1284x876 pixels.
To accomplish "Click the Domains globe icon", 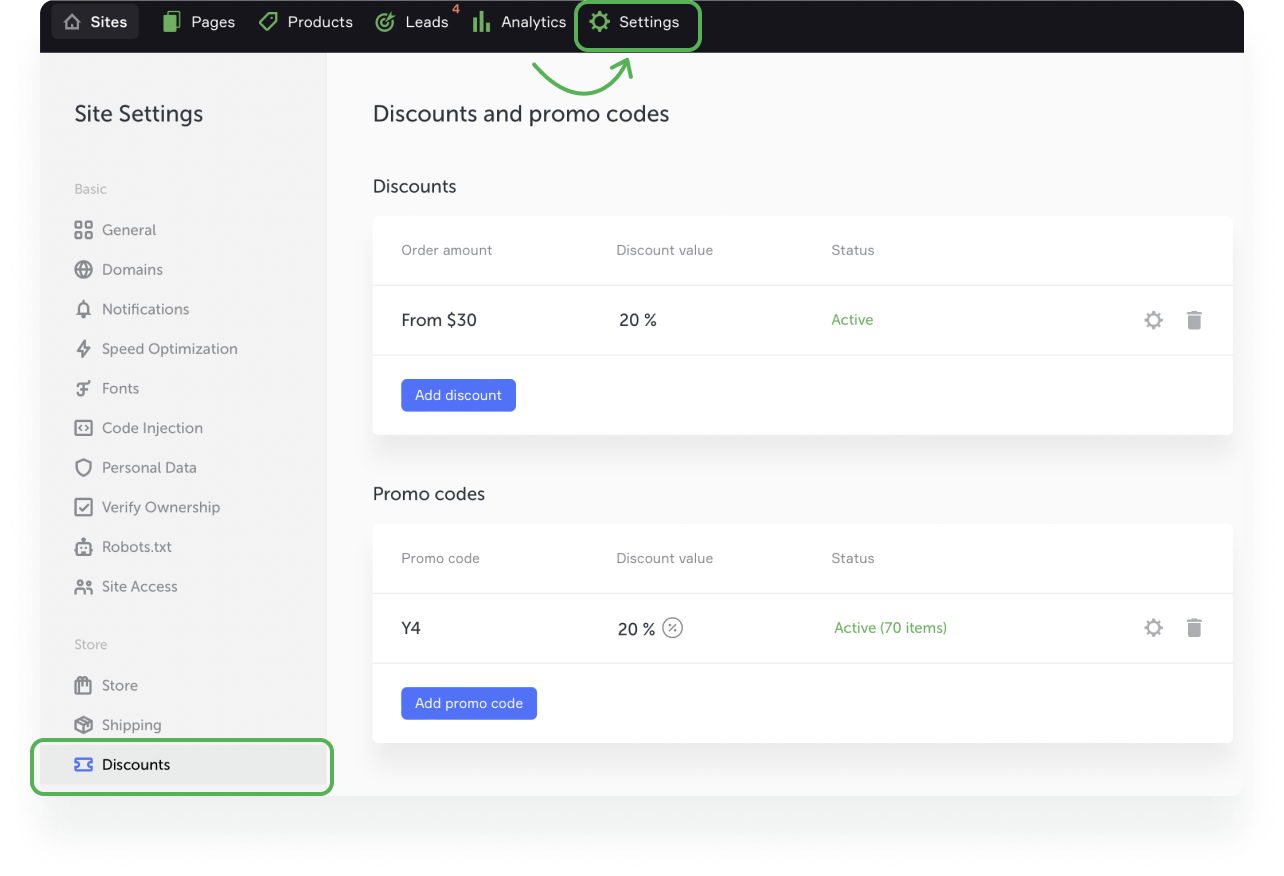I will click(83, 270).
